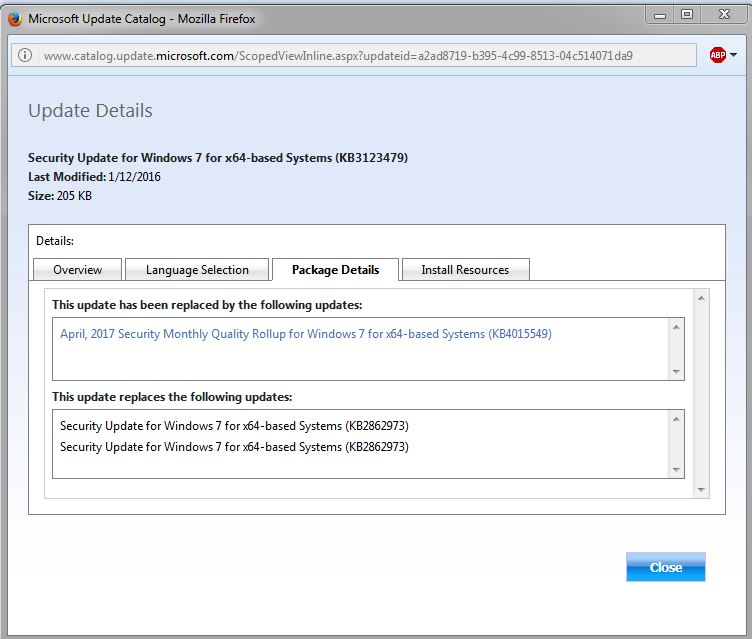Minimize the Firefox window
The width and height of the screenshot is (752, 639).
tap(660, 15)
